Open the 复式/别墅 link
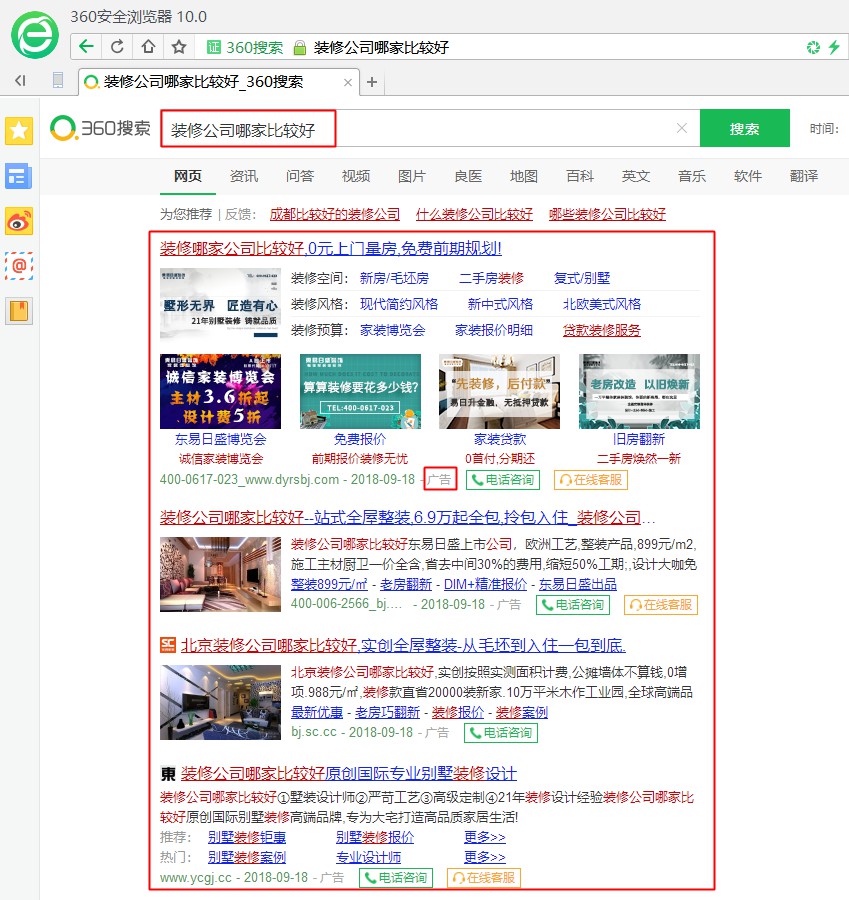Image resolution: width=849 pixels, height=900 pixels. click(581, 278)
